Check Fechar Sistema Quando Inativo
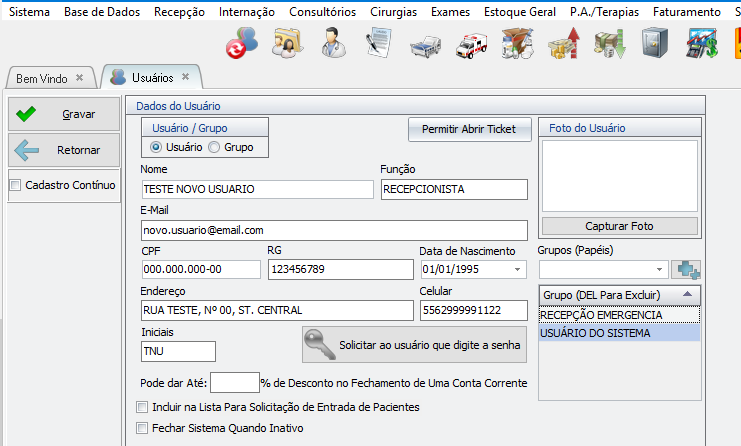The height and width of the screenshot is (446, 741). (x=141, y=428)
